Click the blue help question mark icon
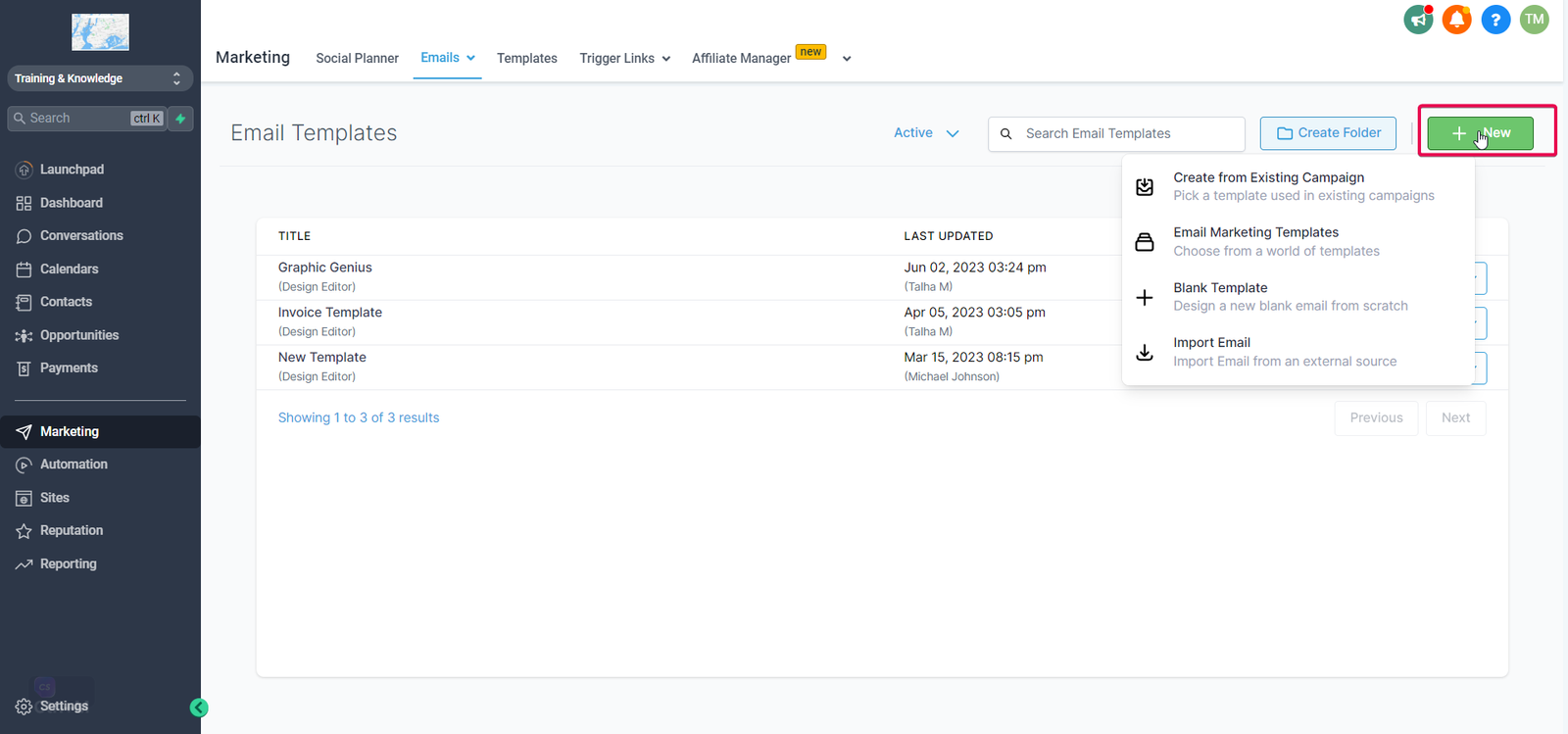 [1495, 20]
